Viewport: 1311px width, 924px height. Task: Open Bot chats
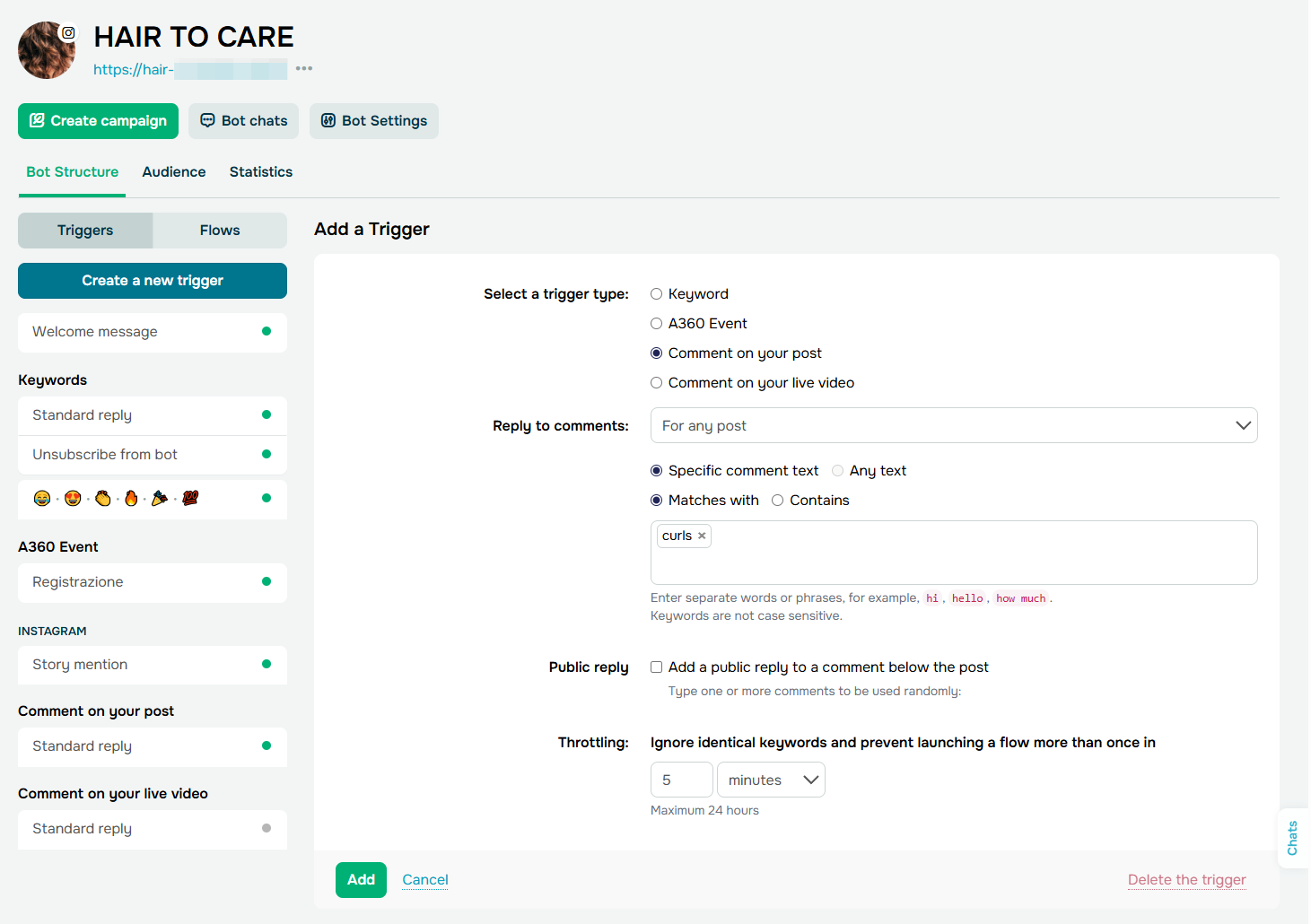[x=243, y=121]
